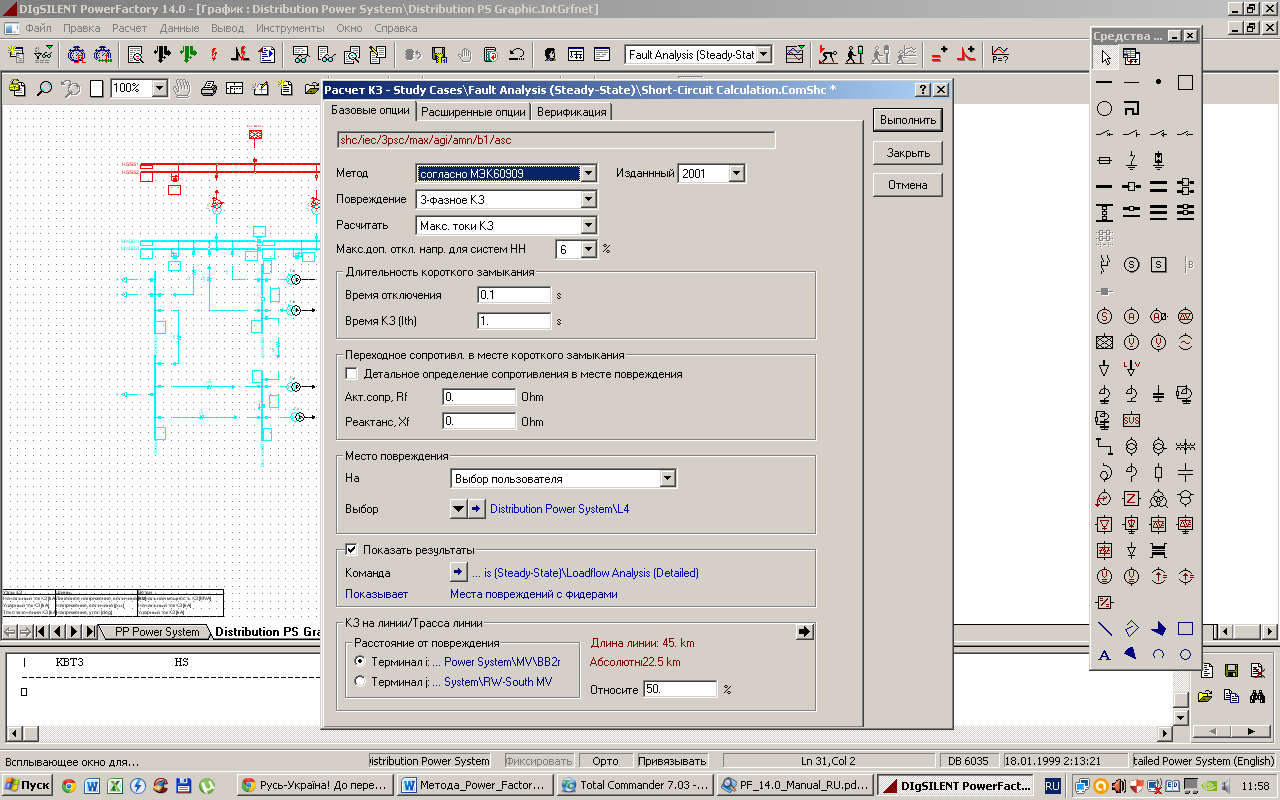Screen dimensions: 1280x800
Task: Uncheck the Показать результаты checkbox
Action: [351, 549]
